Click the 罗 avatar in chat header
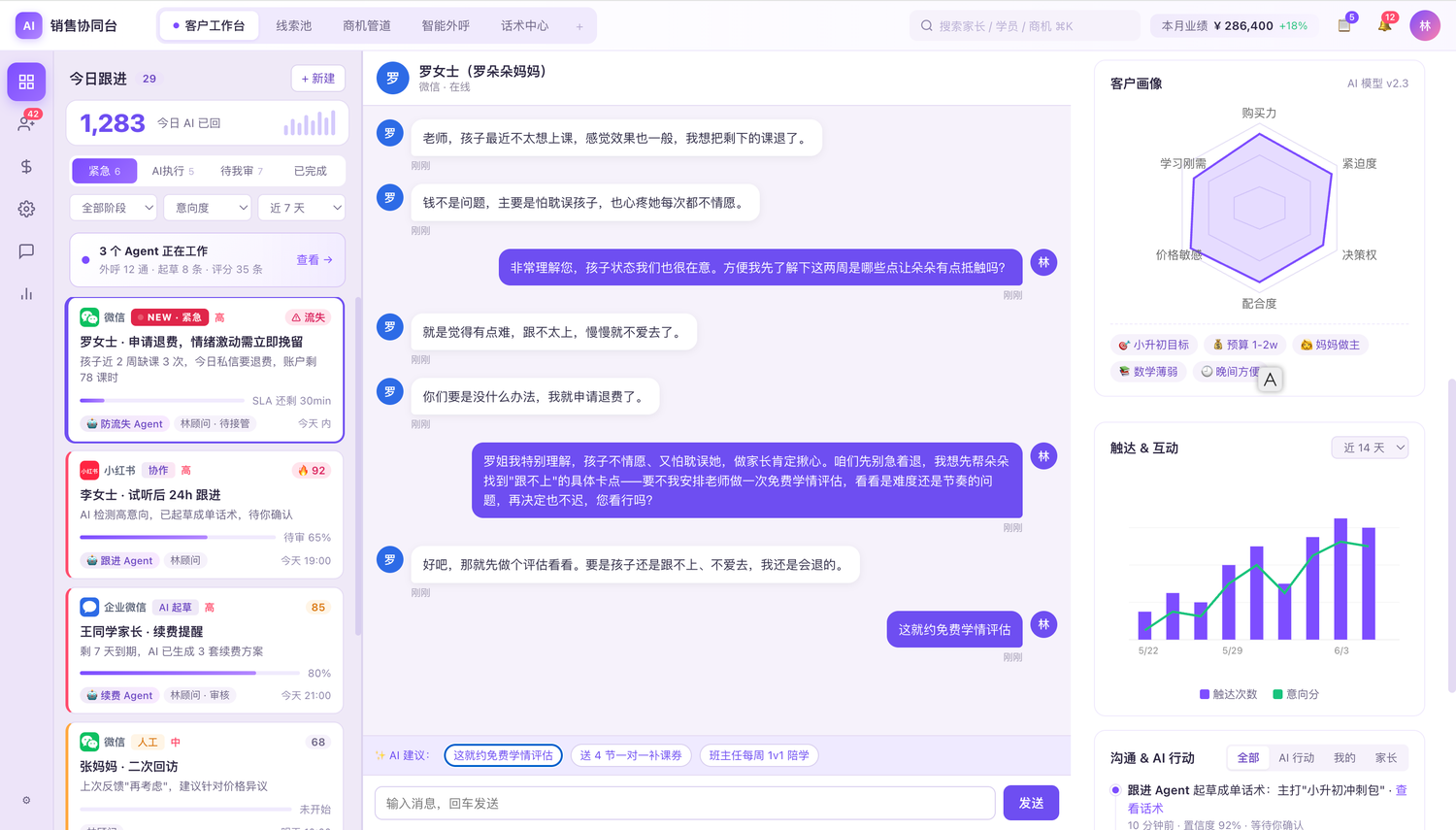This screenshot has height=830, width=1456. [x=393, y=79]
